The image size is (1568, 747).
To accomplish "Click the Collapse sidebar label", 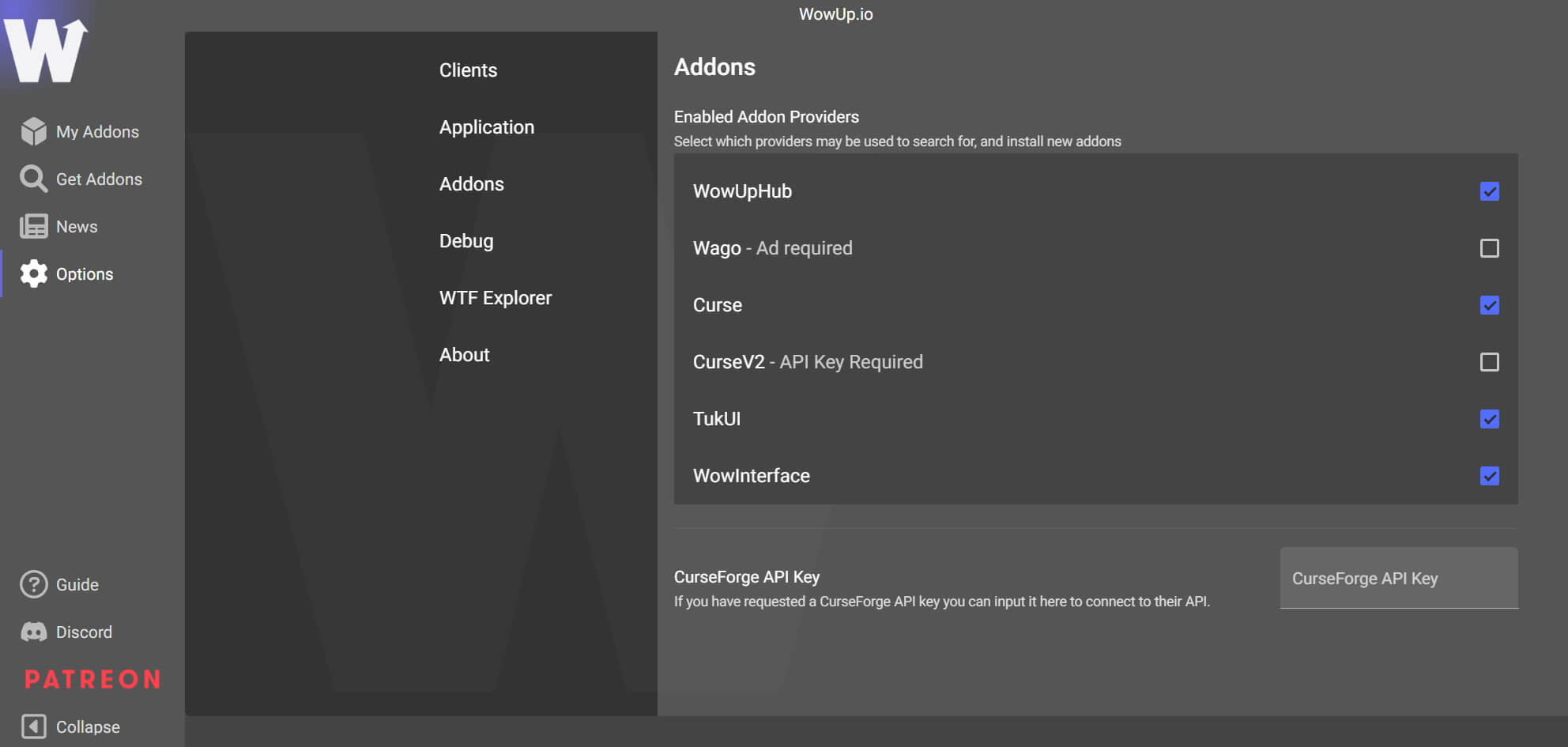I will tap(88, 727).
